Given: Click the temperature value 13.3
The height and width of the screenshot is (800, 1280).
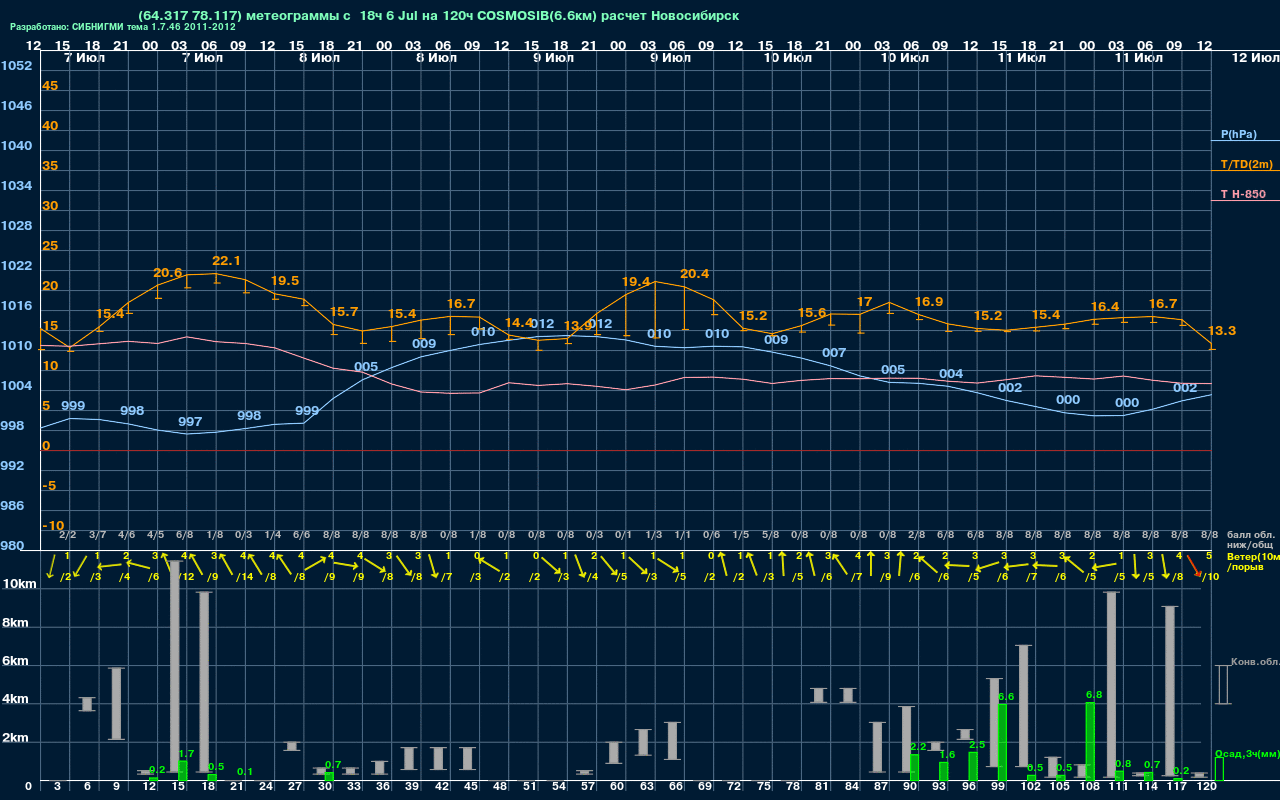Looking at the screenshot, I should (x=1222, y=331).
